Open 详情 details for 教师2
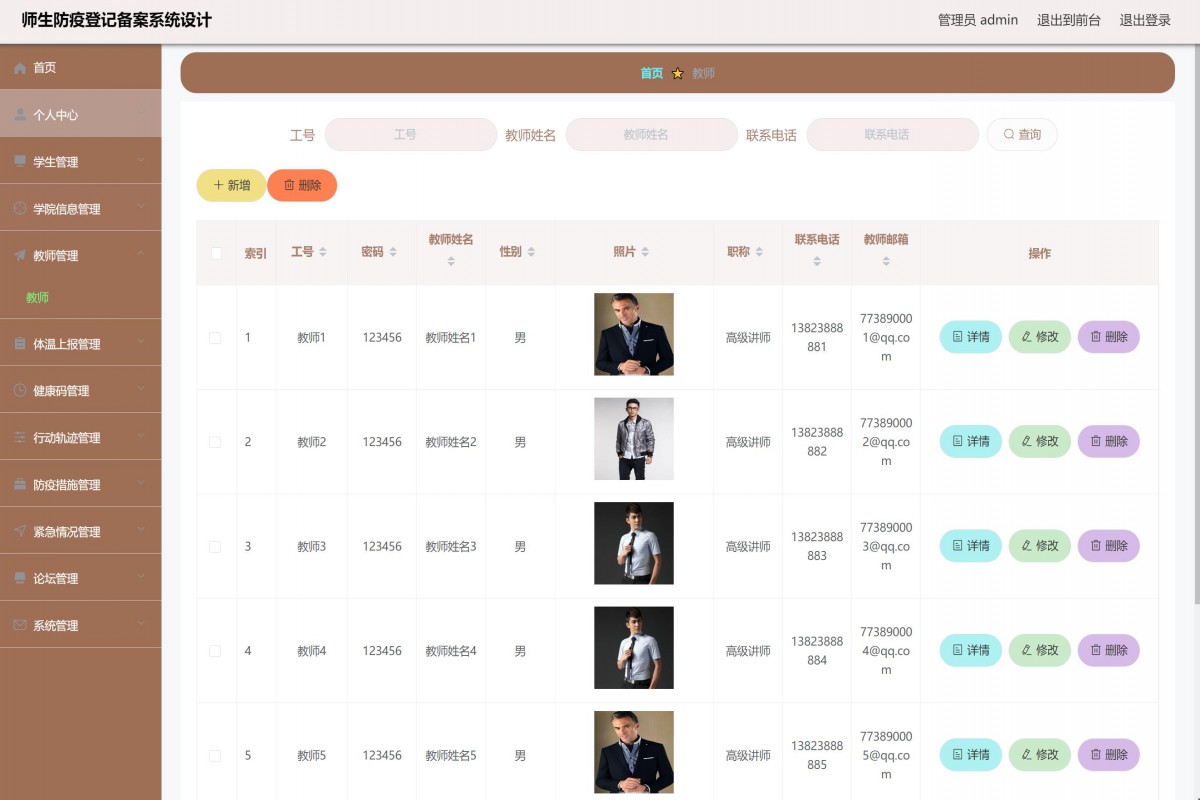1200x800 pixels. 969,441
